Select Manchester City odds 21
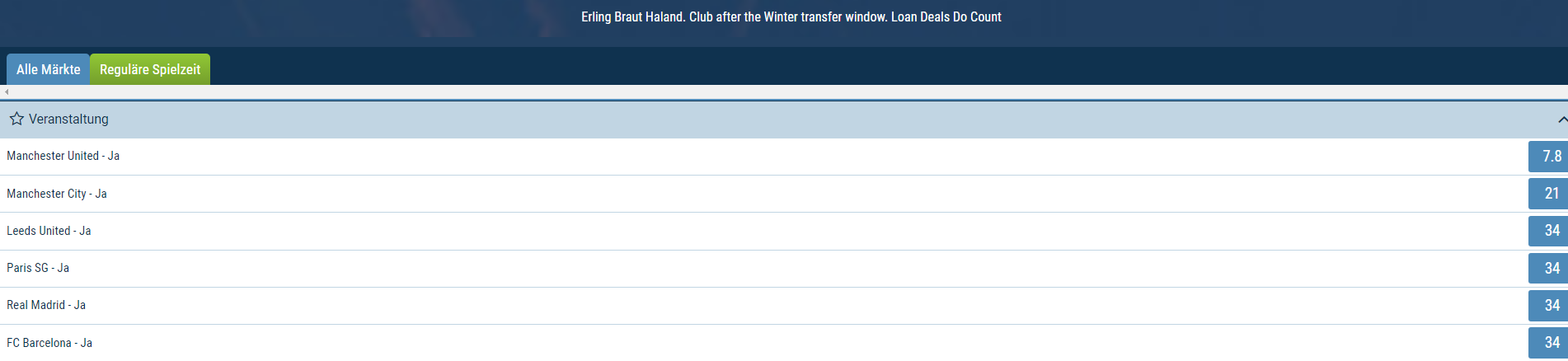1568x361 pixels. [1548, 194]
